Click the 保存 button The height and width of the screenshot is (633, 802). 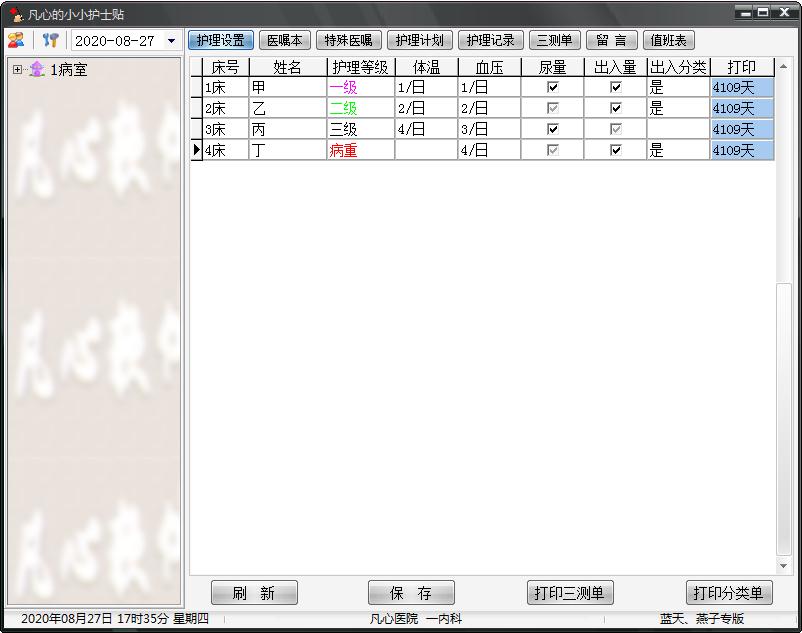point(411,593)
